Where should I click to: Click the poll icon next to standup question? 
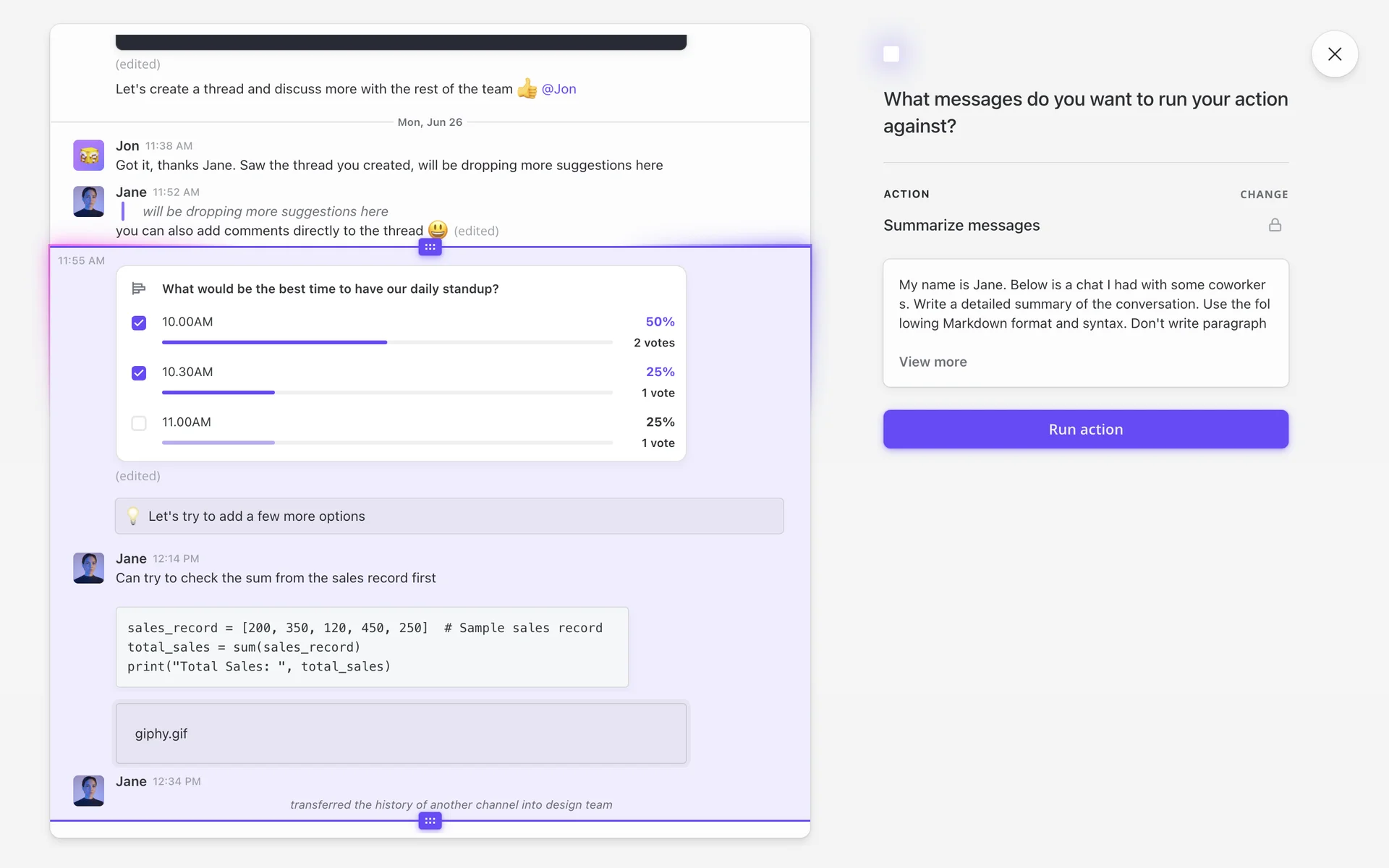(138, 289)
